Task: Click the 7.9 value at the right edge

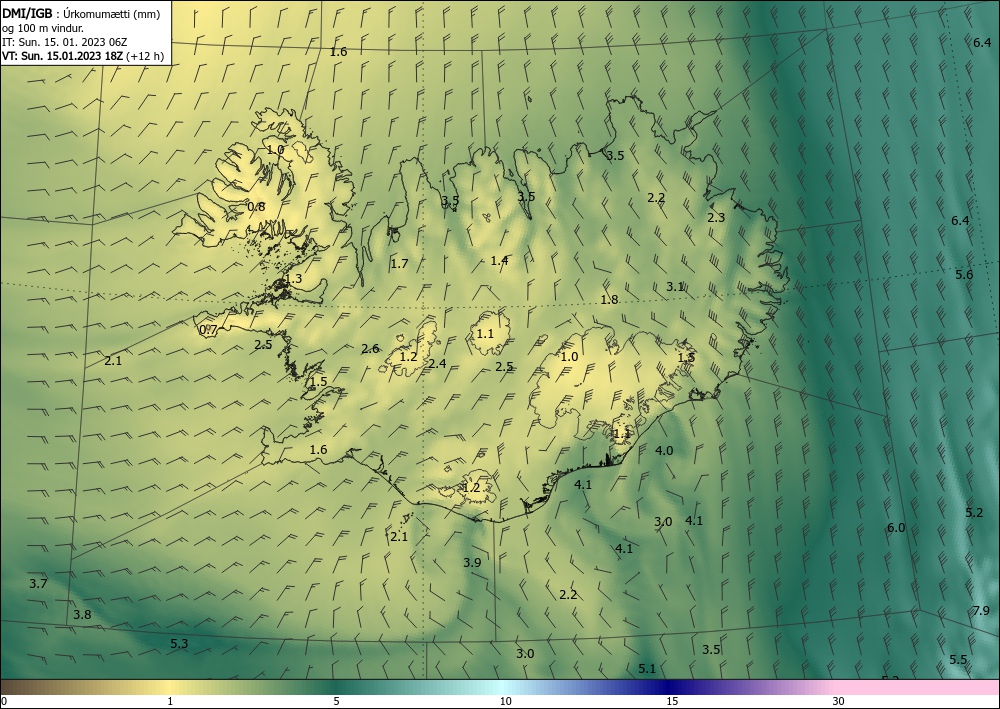Action: pyautogui.click(x=982, y=610)
